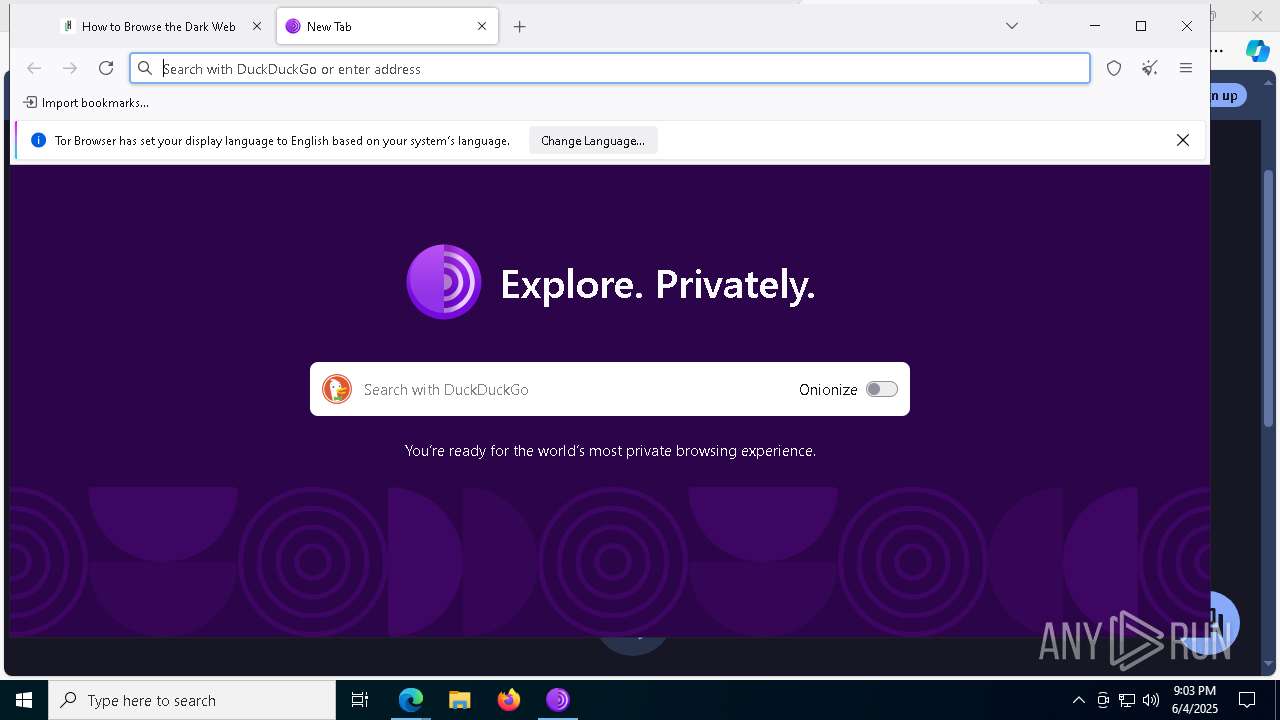Select the New Tab tab
This screenshot has width=1280, height=720.
click(x=387, y=27)
